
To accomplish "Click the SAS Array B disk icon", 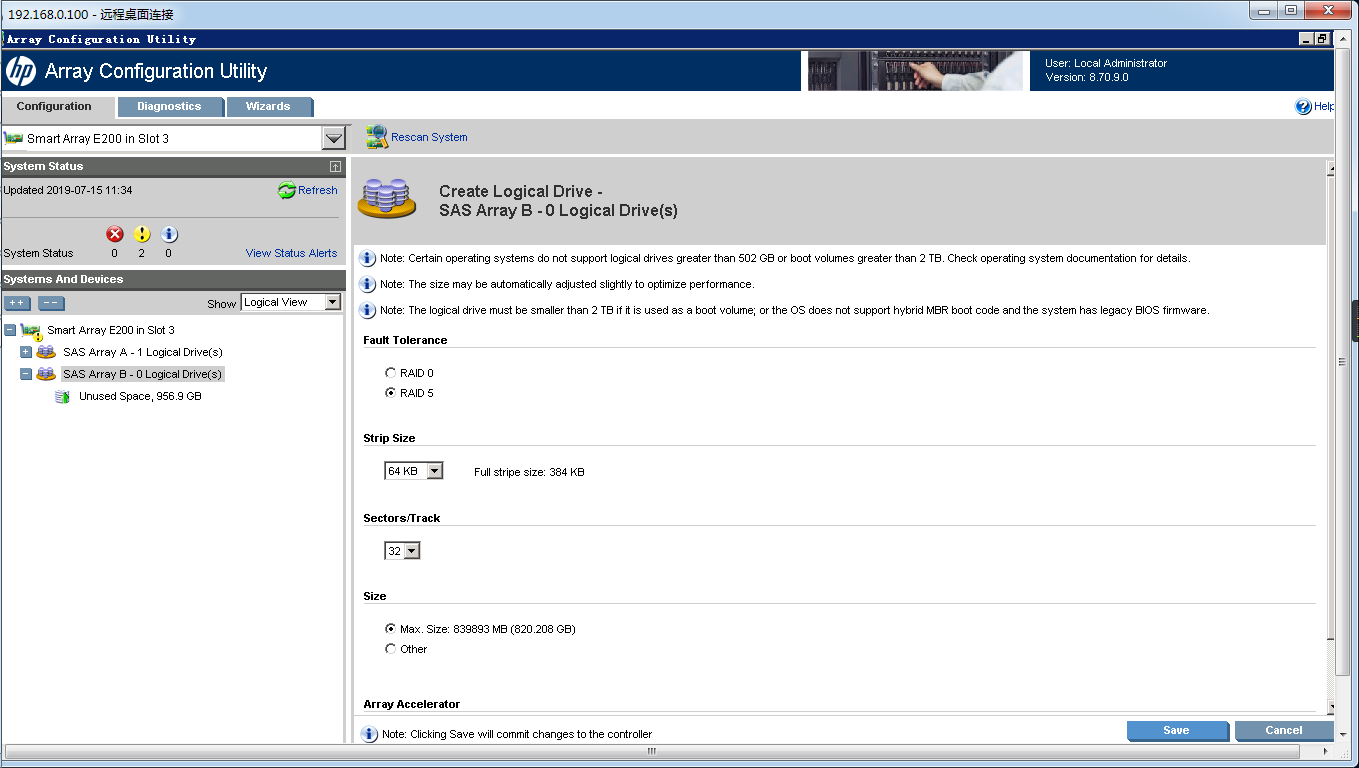I will click(46, 374).
